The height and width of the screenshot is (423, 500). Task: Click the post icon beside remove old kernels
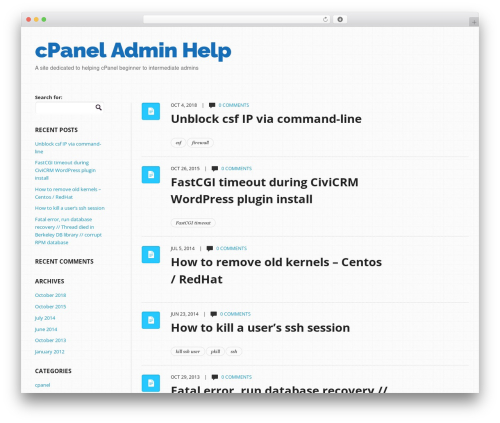click(x=151, y=255)
